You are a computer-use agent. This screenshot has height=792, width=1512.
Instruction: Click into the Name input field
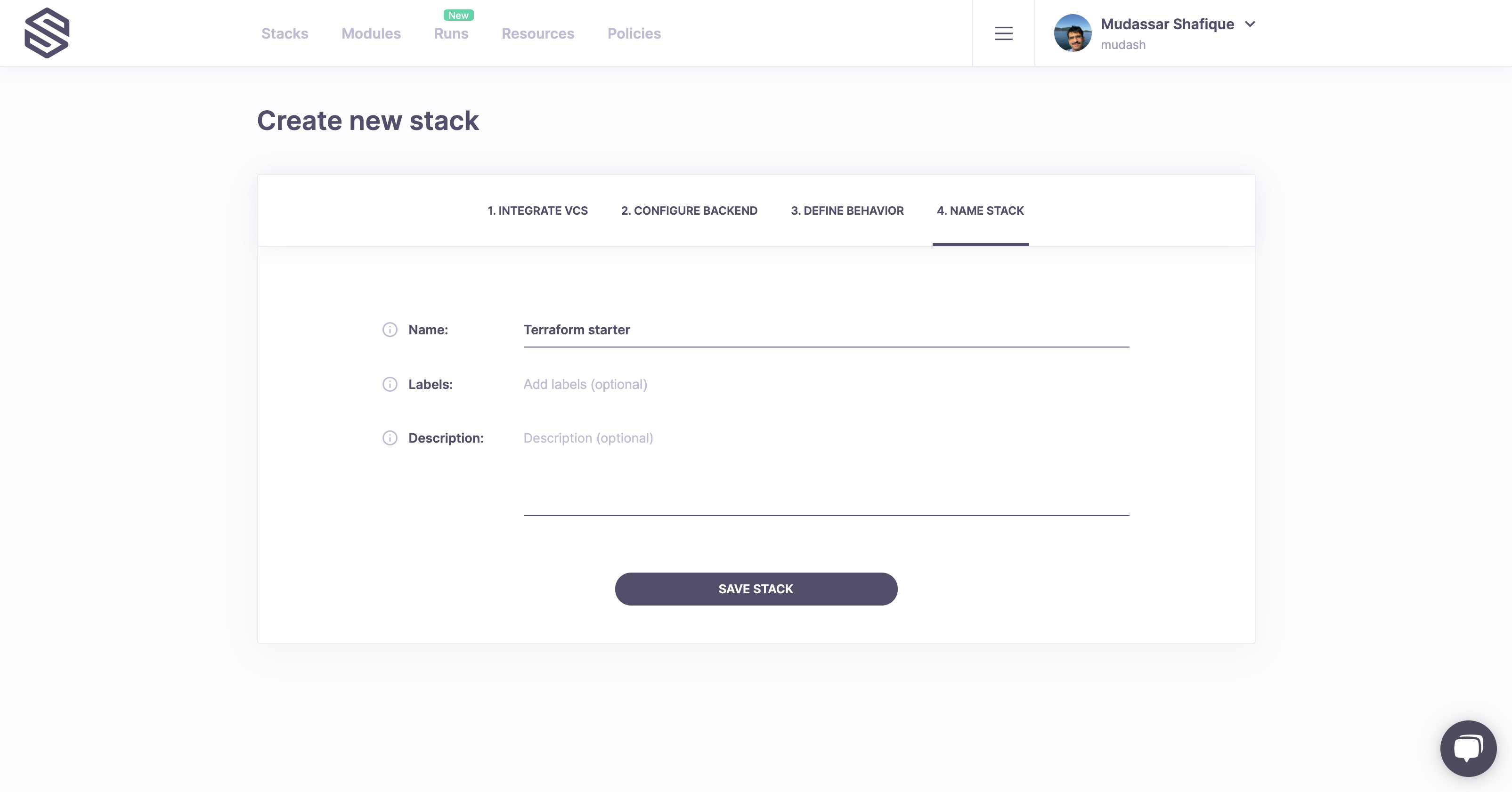825,330
